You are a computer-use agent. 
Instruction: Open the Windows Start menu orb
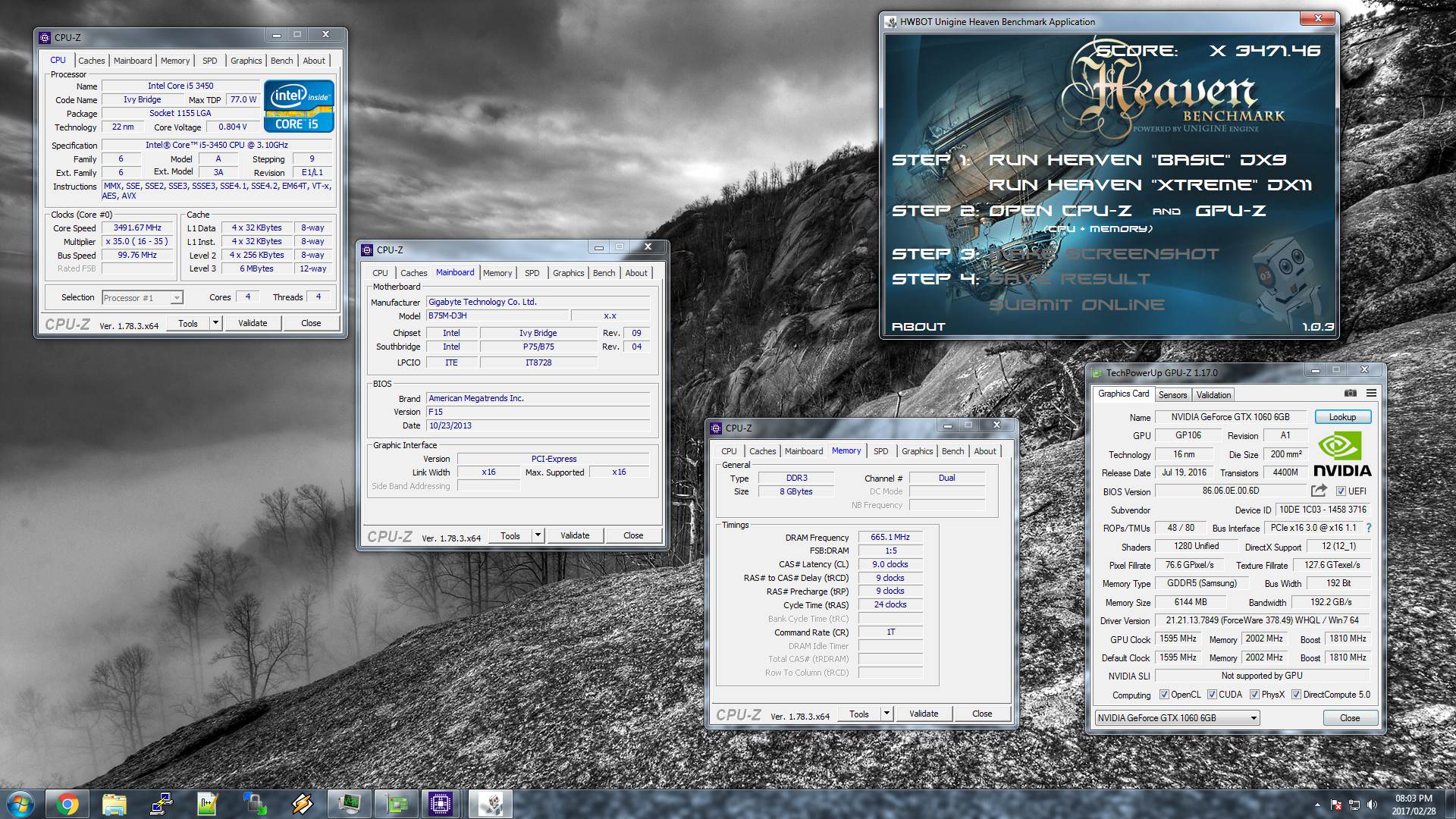point(20,804)
